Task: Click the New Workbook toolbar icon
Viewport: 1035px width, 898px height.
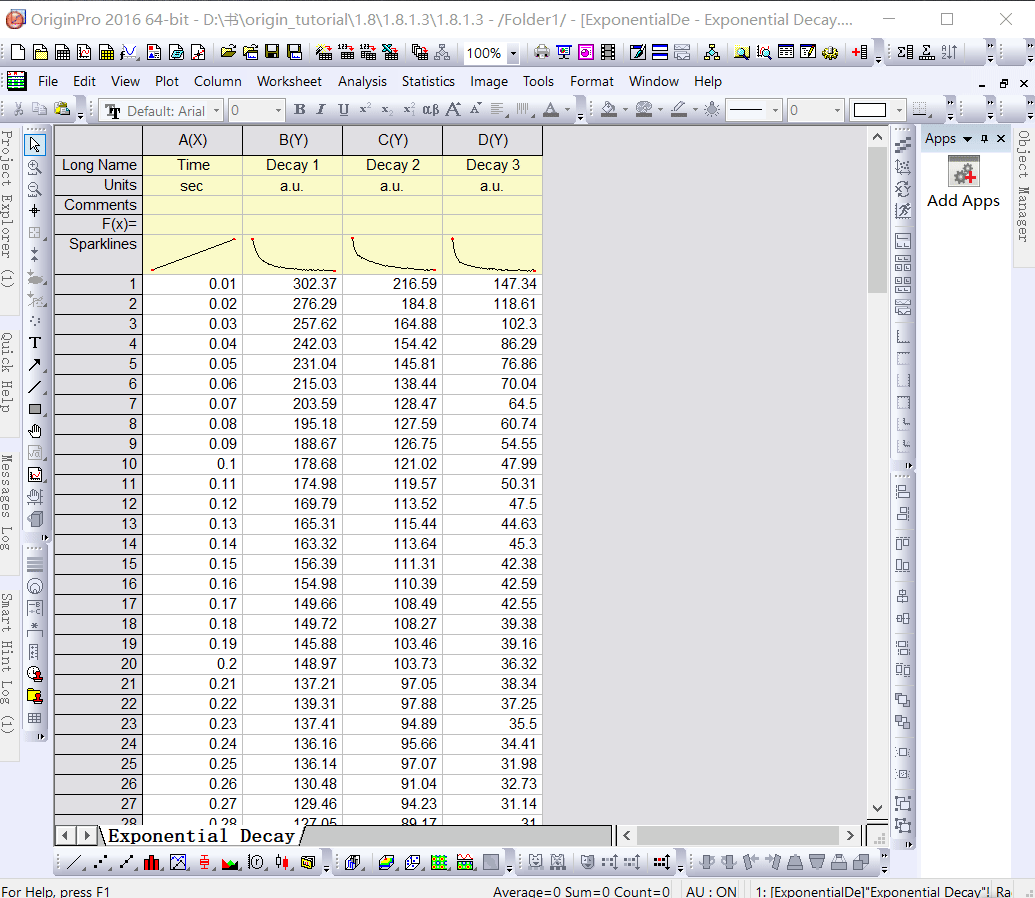Action: tap(62, 52)
